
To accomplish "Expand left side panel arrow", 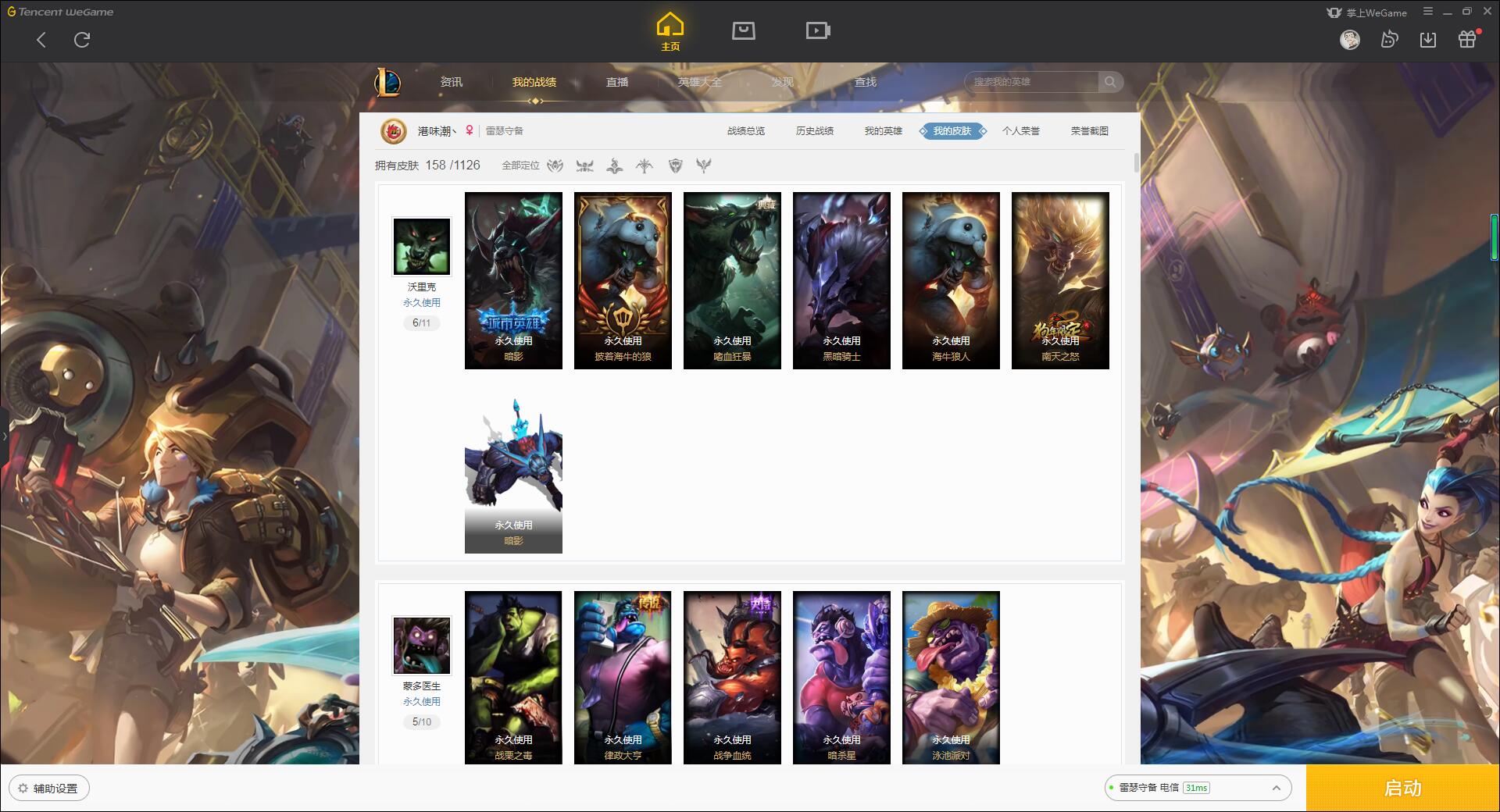I will click(4, 436).
